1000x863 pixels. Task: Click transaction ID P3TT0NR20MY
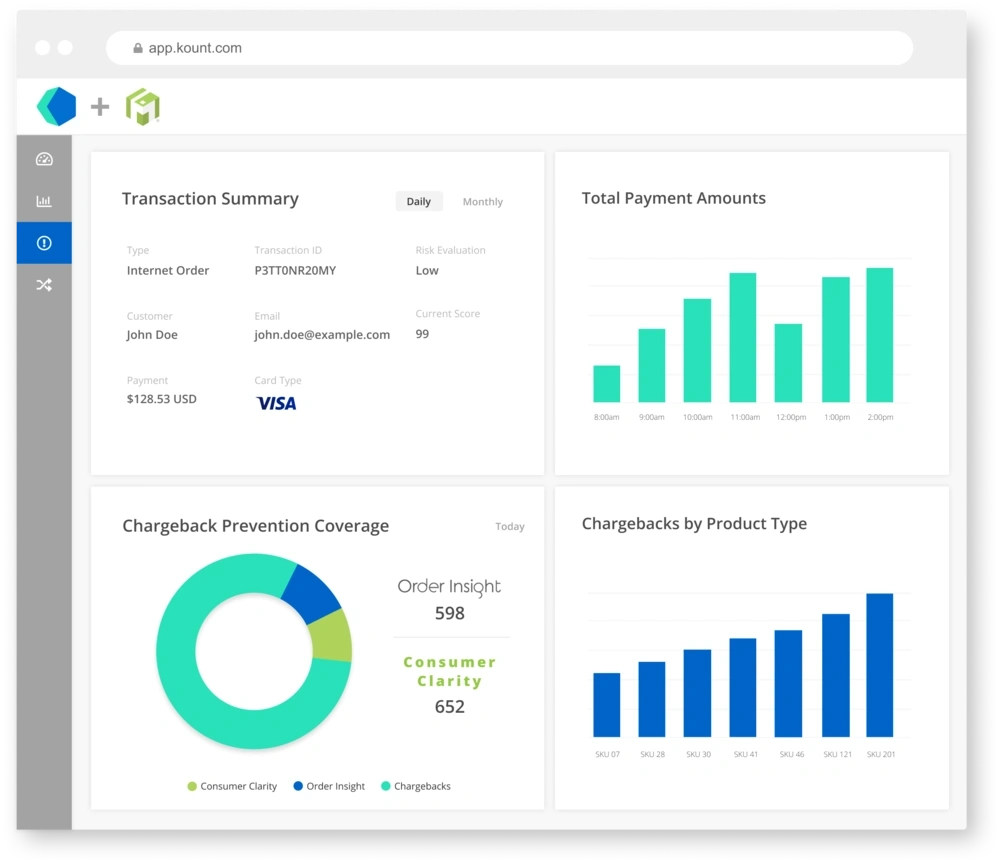pos(295,270)
